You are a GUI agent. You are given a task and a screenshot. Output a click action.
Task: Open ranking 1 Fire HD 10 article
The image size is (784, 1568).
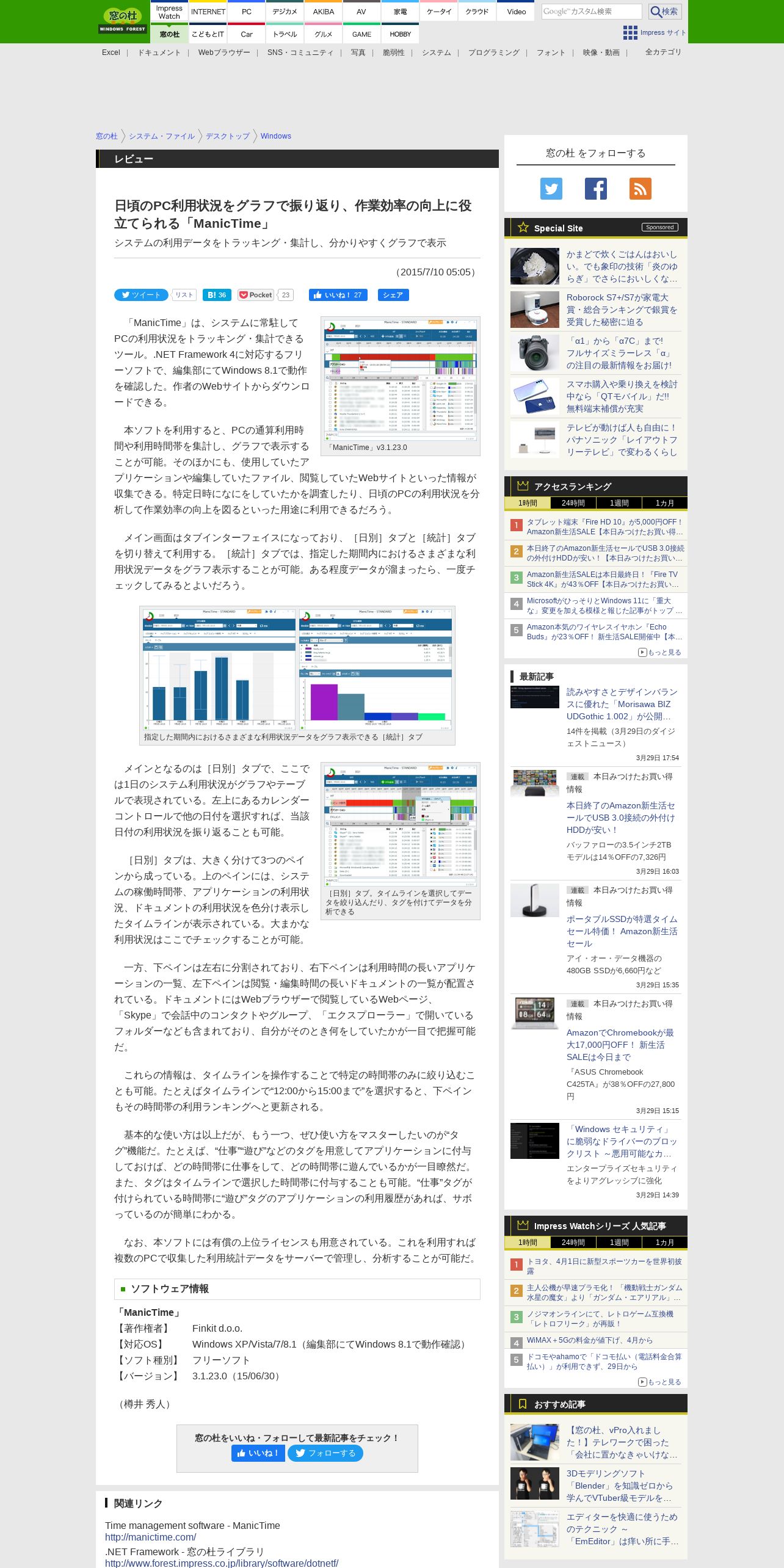[604, 527]
